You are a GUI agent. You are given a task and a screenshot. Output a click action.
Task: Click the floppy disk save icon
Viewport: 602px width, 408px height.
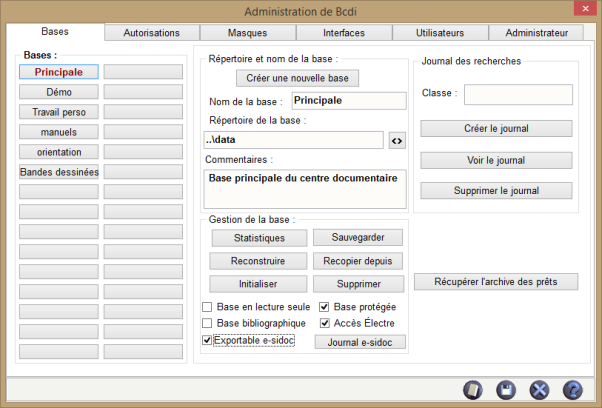507,390
